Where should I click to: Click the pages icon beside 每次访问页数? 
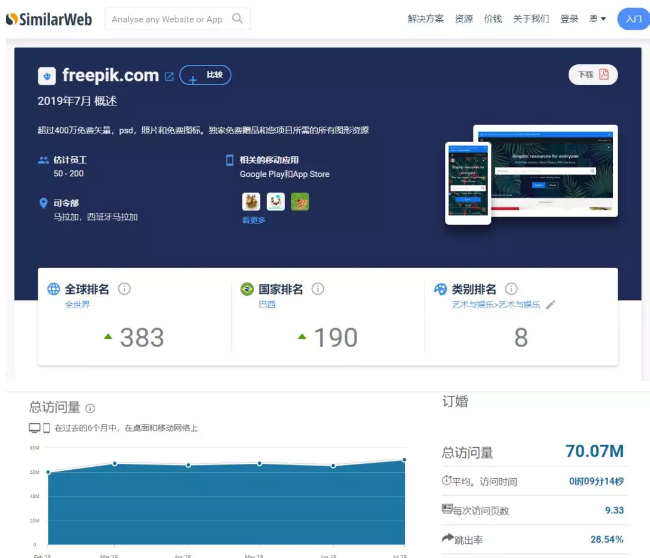pos(447,509)
